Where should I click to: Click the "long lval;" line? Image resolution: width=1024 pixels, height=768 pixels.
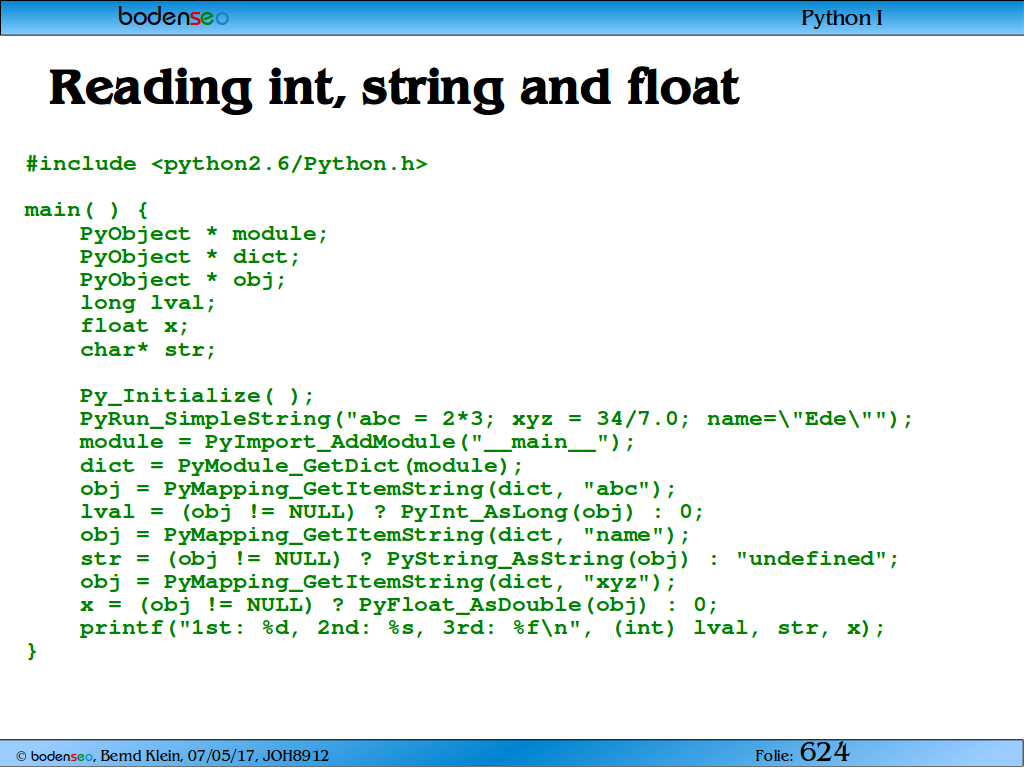[x=148, y=303]
